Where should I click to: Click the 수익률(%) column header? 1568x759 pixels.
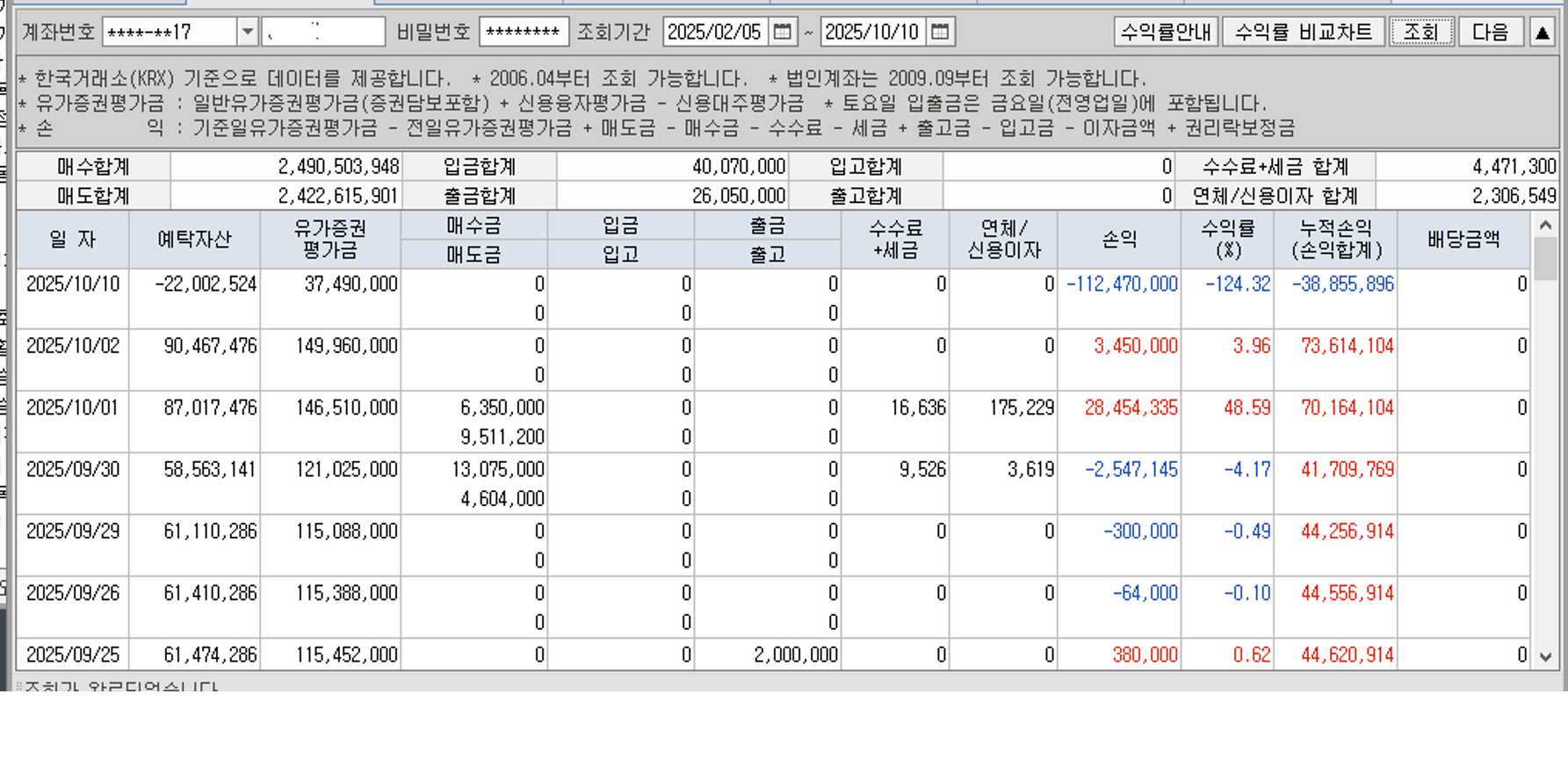(1227, 240)
